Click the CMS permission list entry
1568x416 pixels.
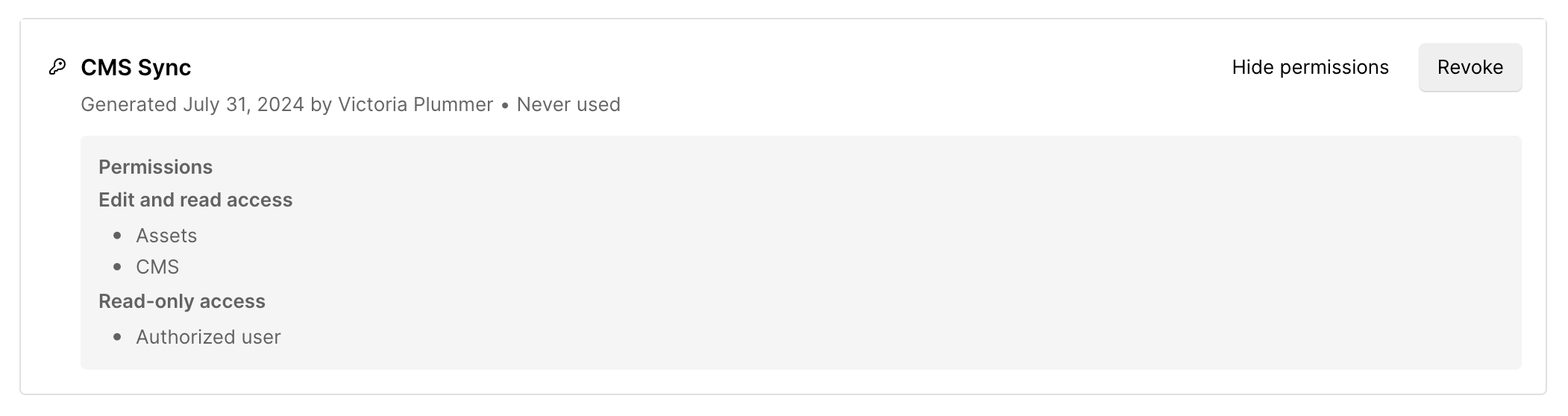157,267
